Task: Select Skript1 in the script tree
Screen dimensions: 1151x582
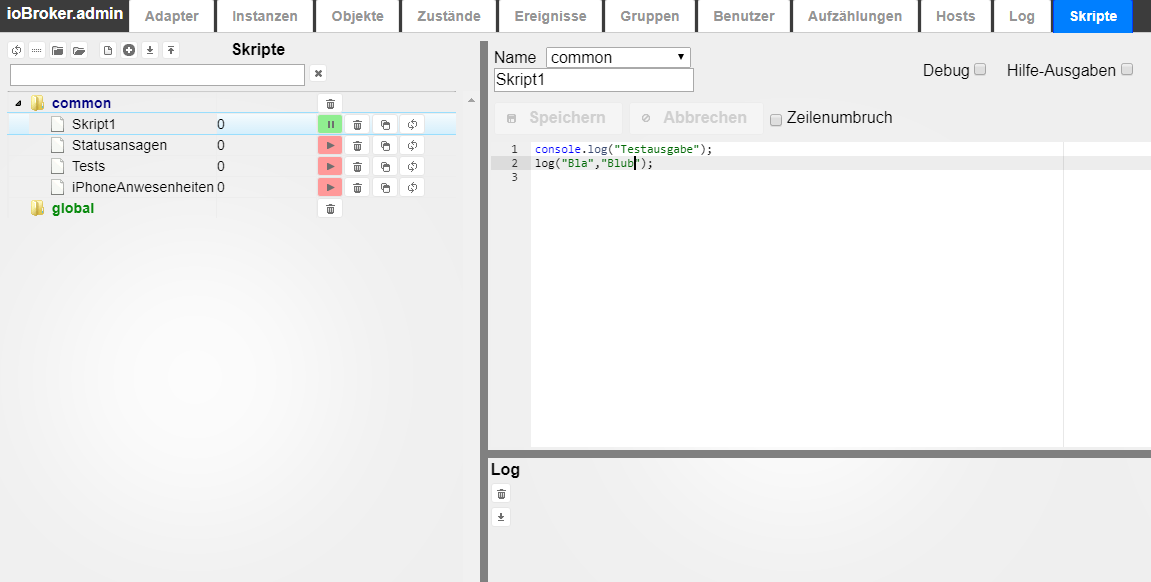Action: pyautogui.click(x=94, y=125)
